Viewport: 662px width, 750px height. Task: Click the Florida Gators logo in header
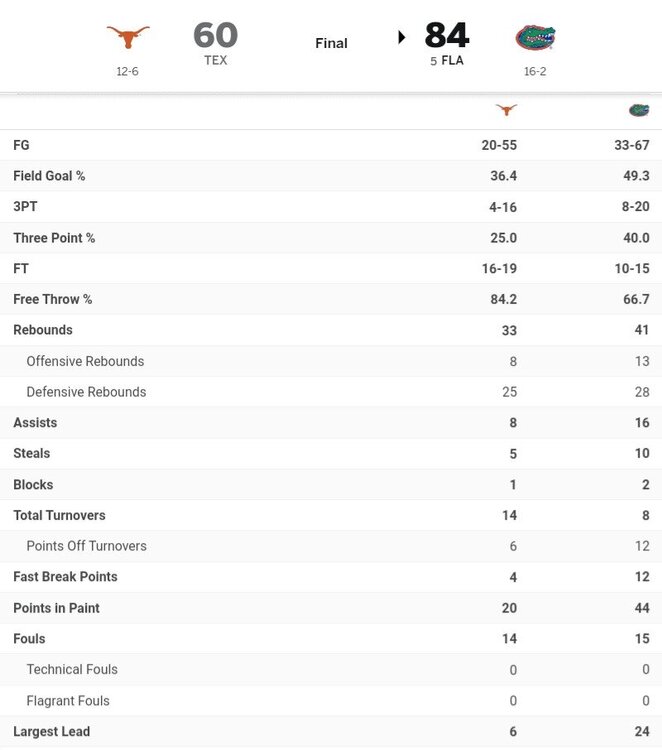pyautogui.click(x=535, y=38)
